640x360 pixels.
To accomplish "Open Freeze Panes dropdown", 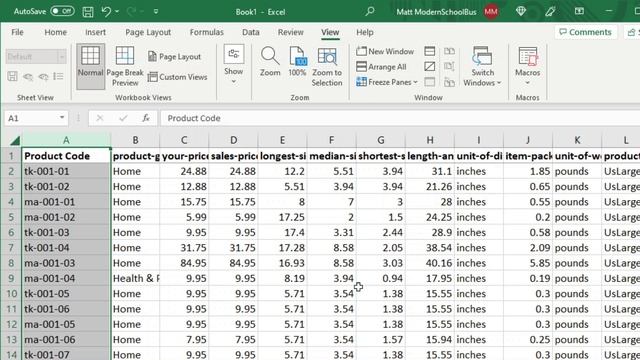I will point(387,82).
